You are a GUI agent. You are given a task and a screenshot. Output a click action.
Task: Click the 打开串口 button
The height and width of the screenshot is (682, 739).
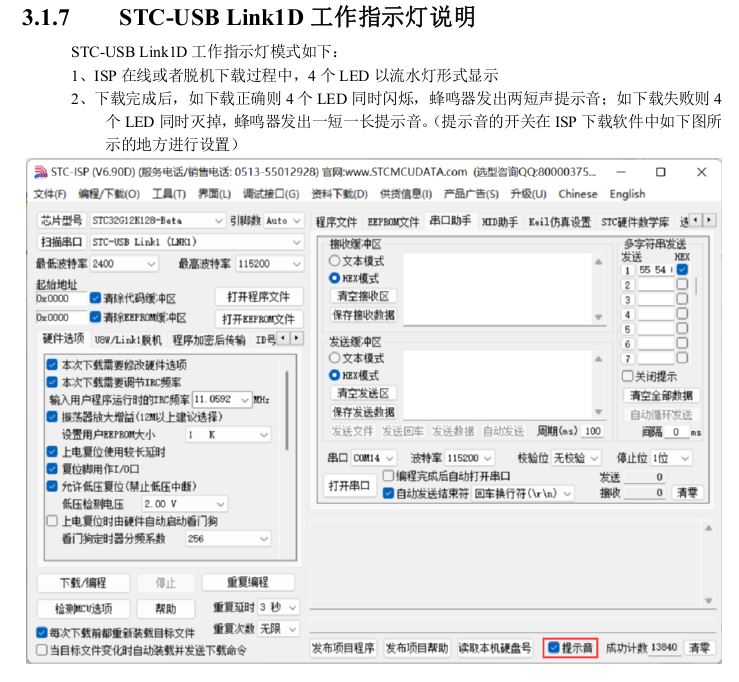click(x=349, y=485)
